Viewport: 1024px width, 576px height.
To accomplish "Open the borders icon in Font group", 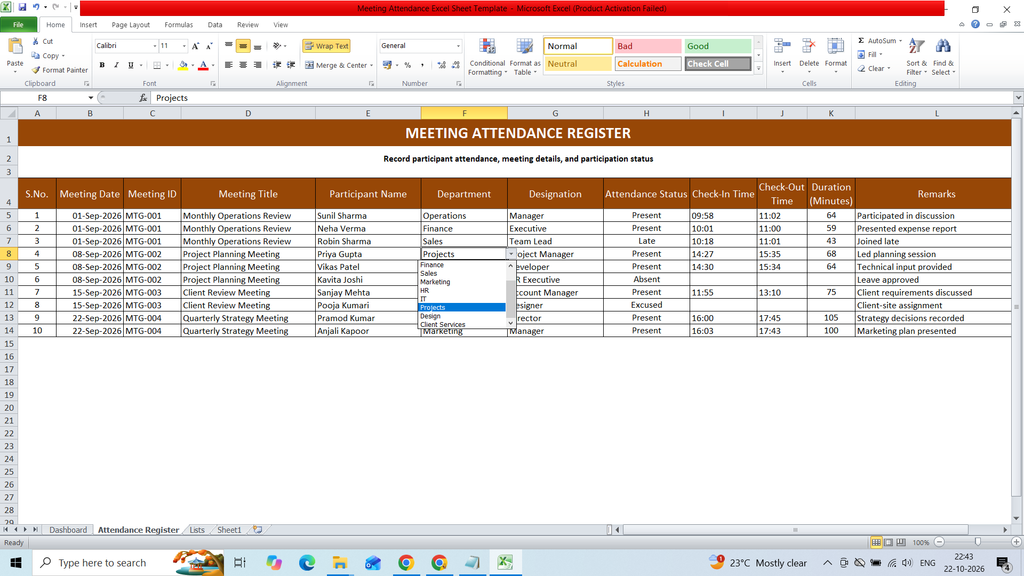I will [x=157, y=65].
